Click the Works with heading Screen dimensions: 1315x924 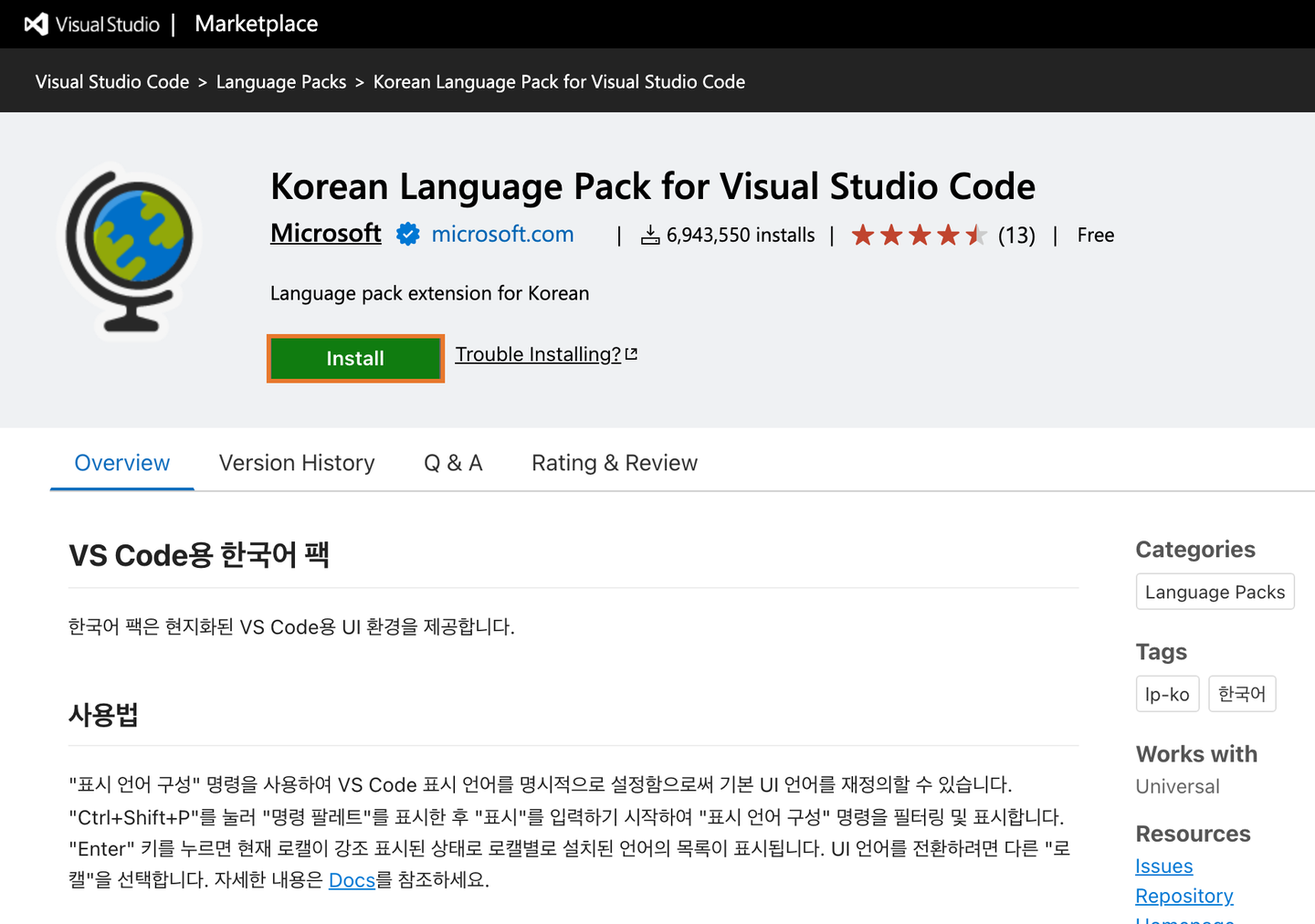[1196, 754]
